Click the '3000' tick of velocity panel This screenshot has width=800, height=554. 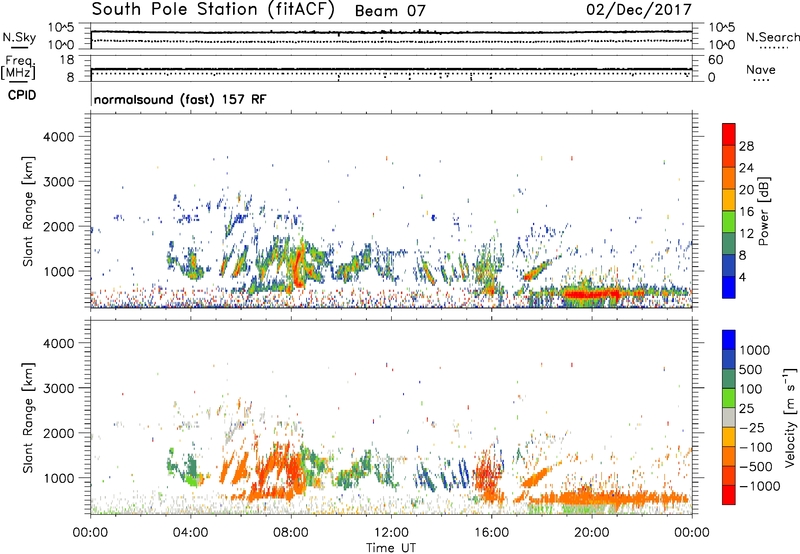tap(58, 388)
